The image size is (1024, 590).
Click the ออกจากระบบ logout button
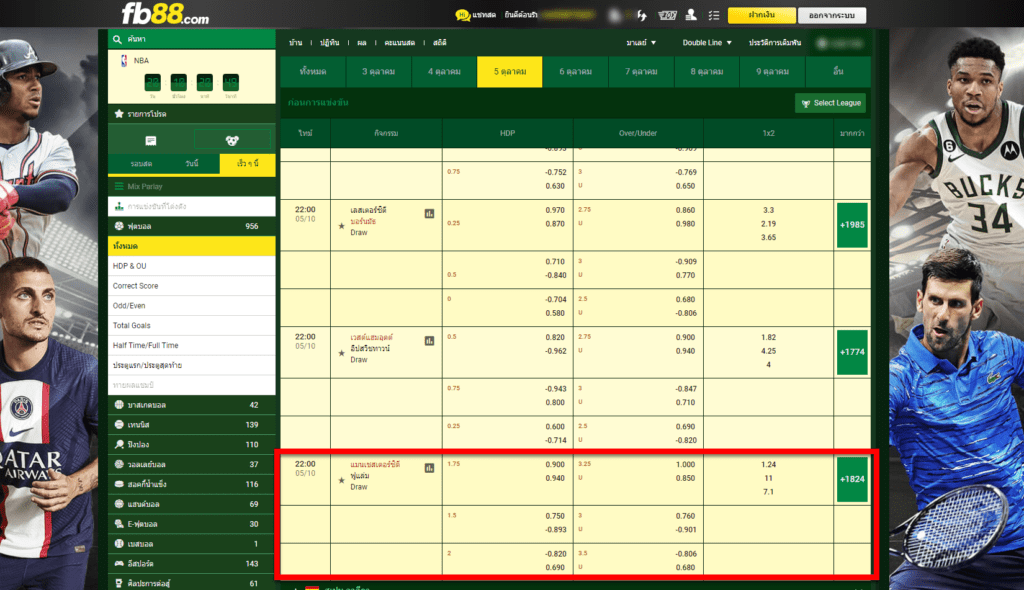[832, 15]
